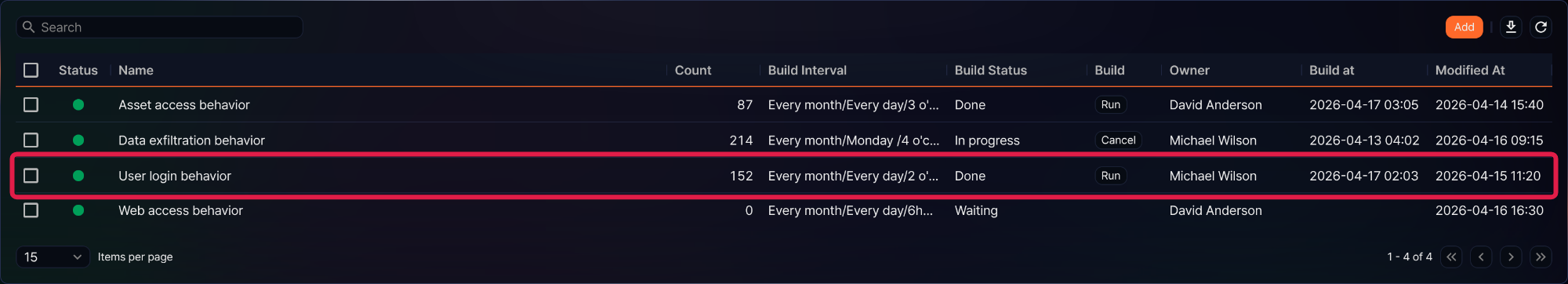This screenshot has height=284, width=1568.
Task: Open the items per page dropdown
Action: (x=53, y=257)
